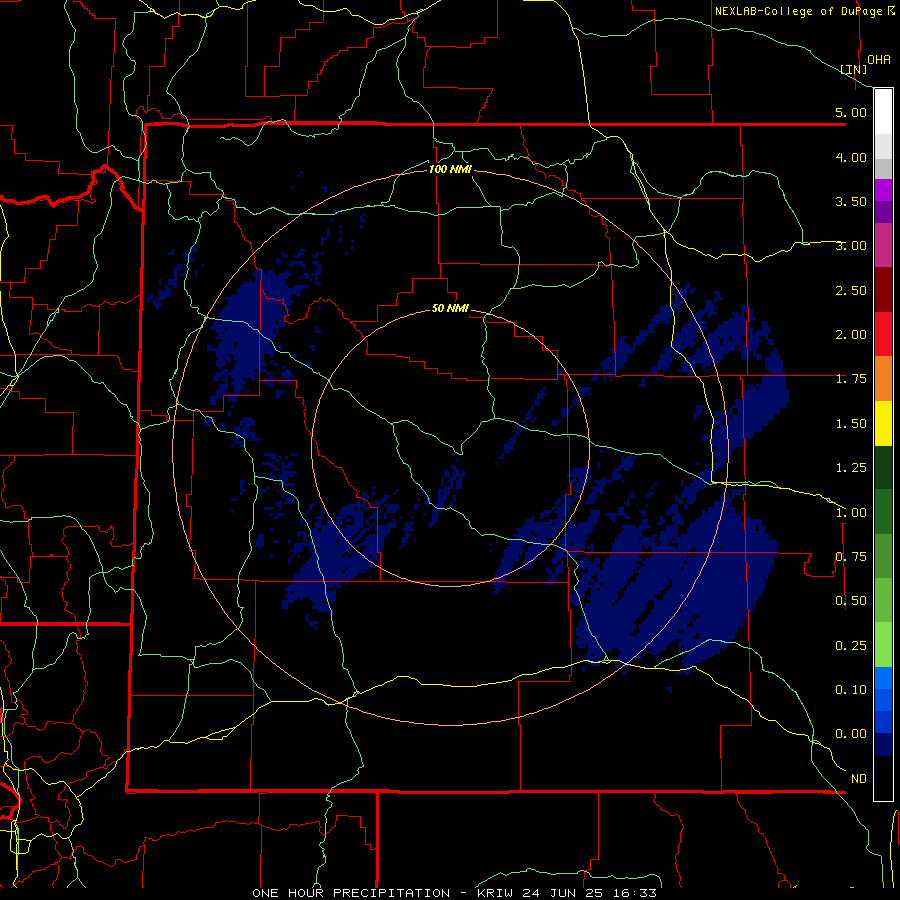
Task: Click the 0.00 legend value
Action: coord(851,734)
